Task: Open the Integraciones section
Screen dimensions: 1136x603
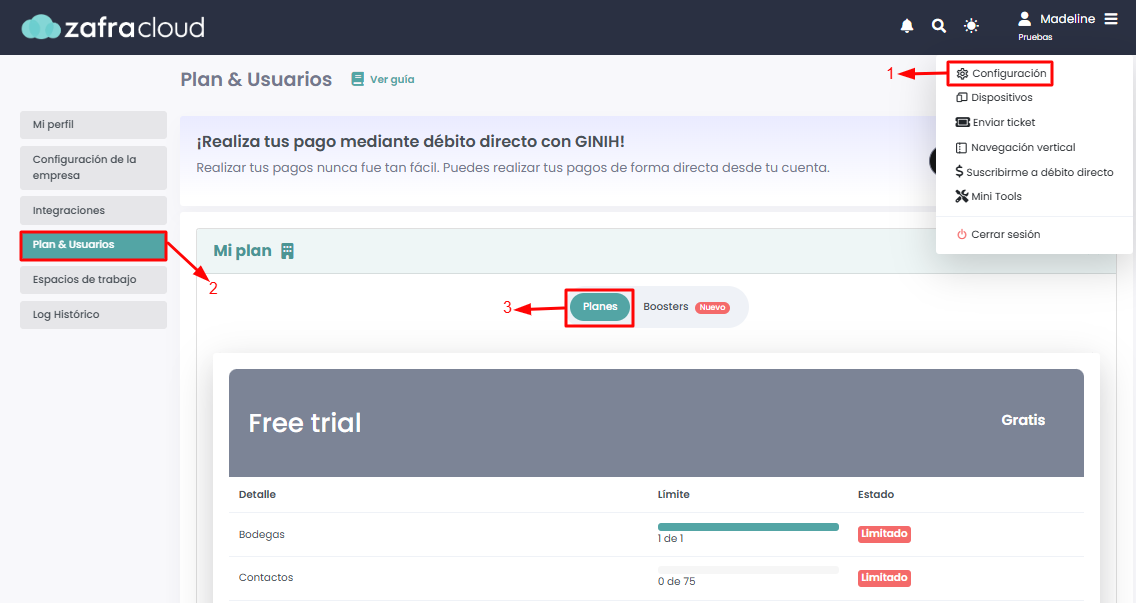Action: point(93,210)
